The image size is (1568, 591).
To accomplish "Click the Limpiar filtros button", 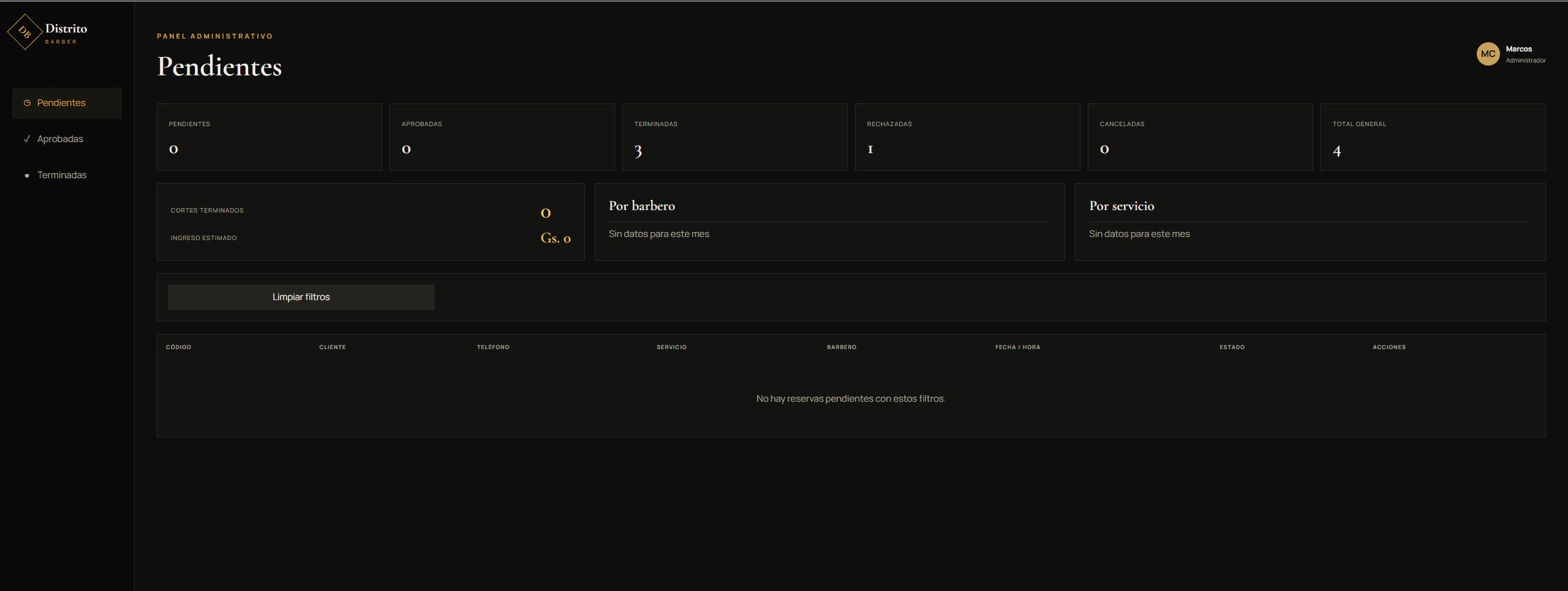I will (x=301, y=297).
